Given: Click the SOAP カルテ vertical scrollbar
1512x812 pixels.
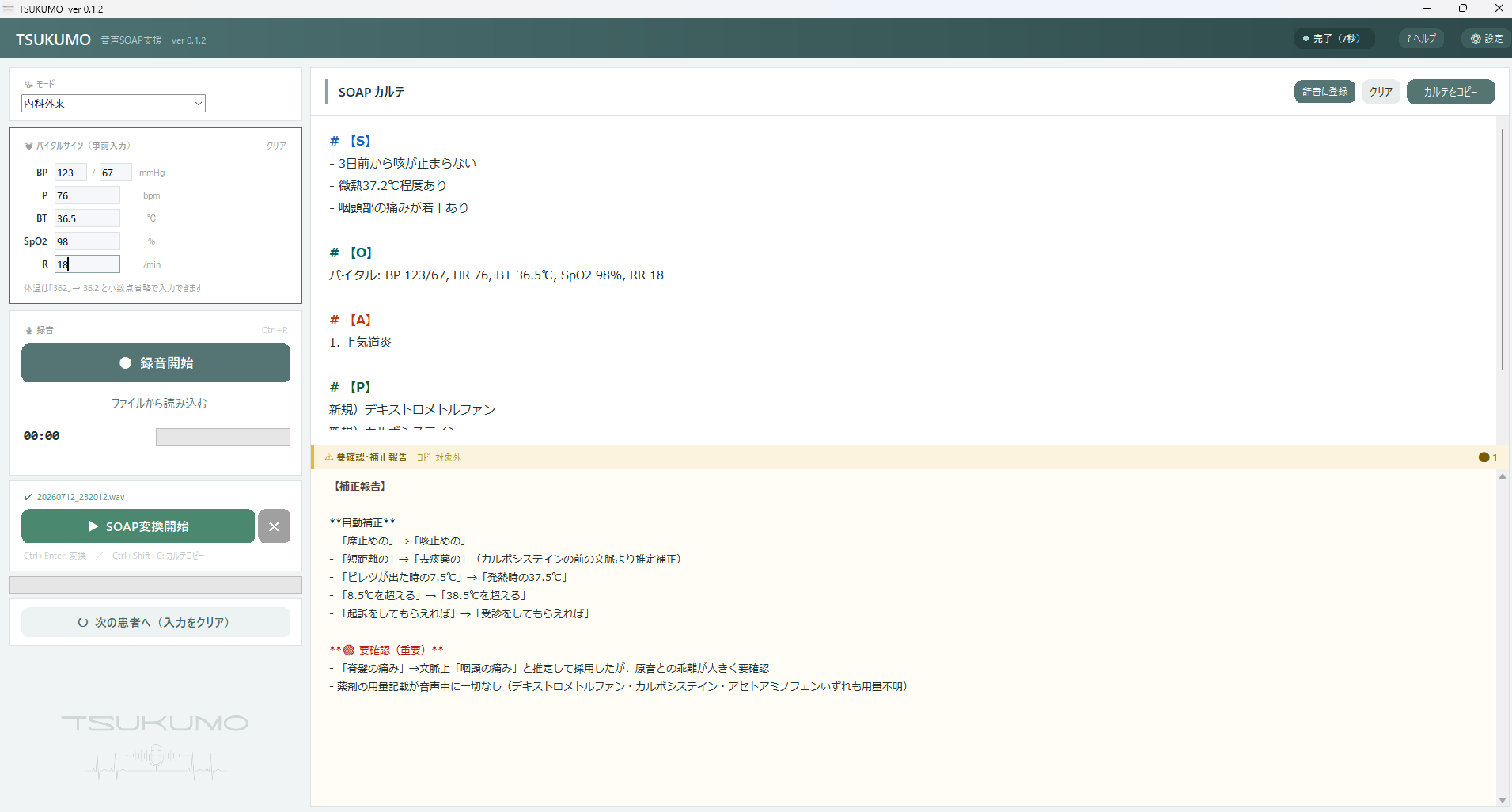Looking at the screenshot, I should (x=1502, y=249).
